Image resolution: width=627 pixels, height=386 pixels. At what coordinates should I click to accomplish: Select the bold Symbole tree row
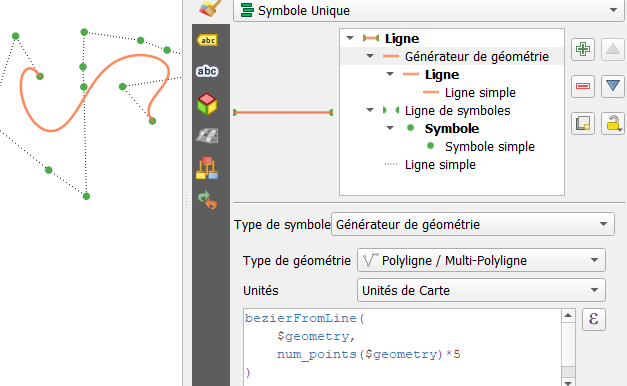[x=452, y=128]
